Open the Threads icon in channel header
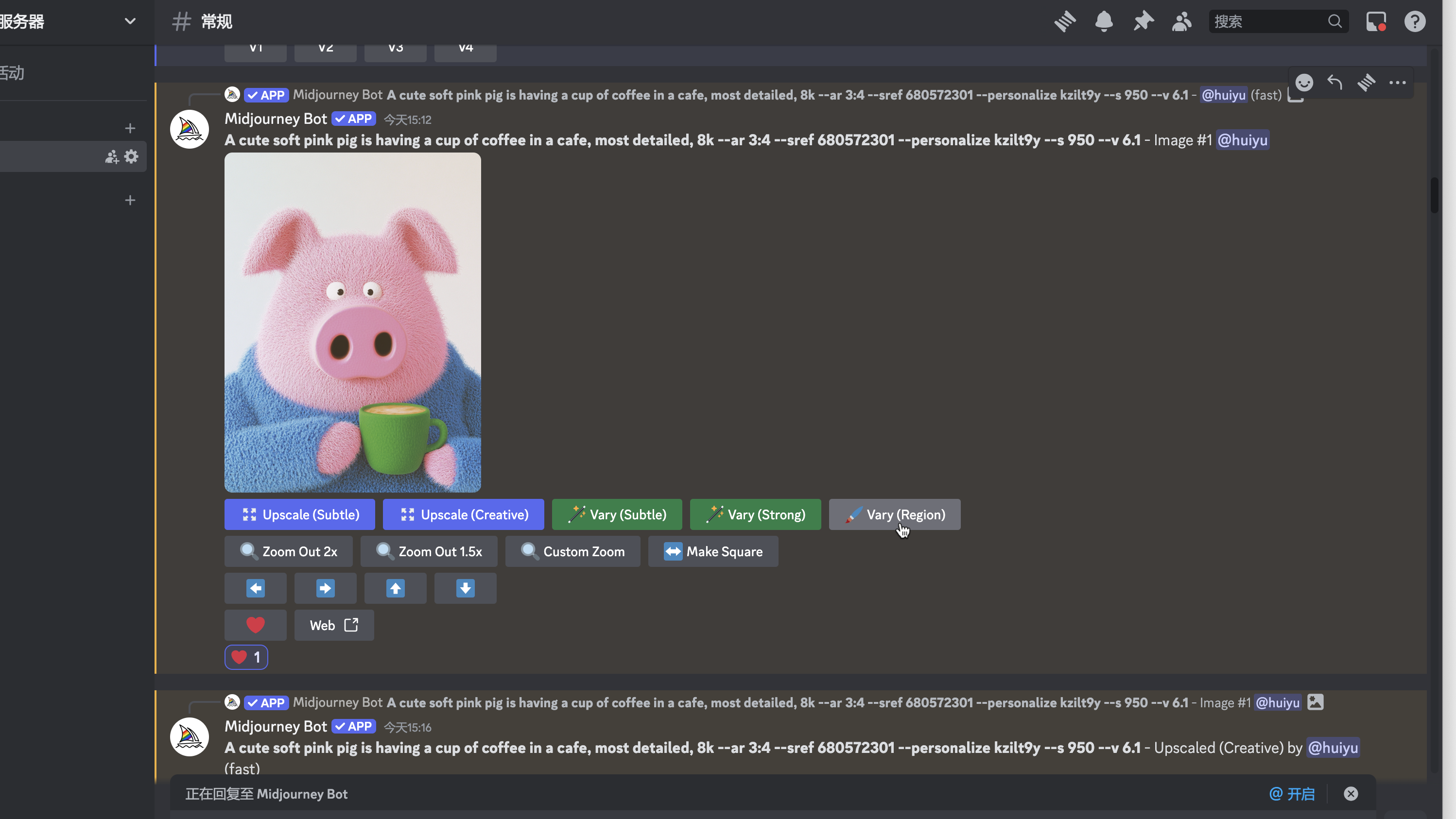Viewport: 1456px width, 819px height. click(1065, 21)
